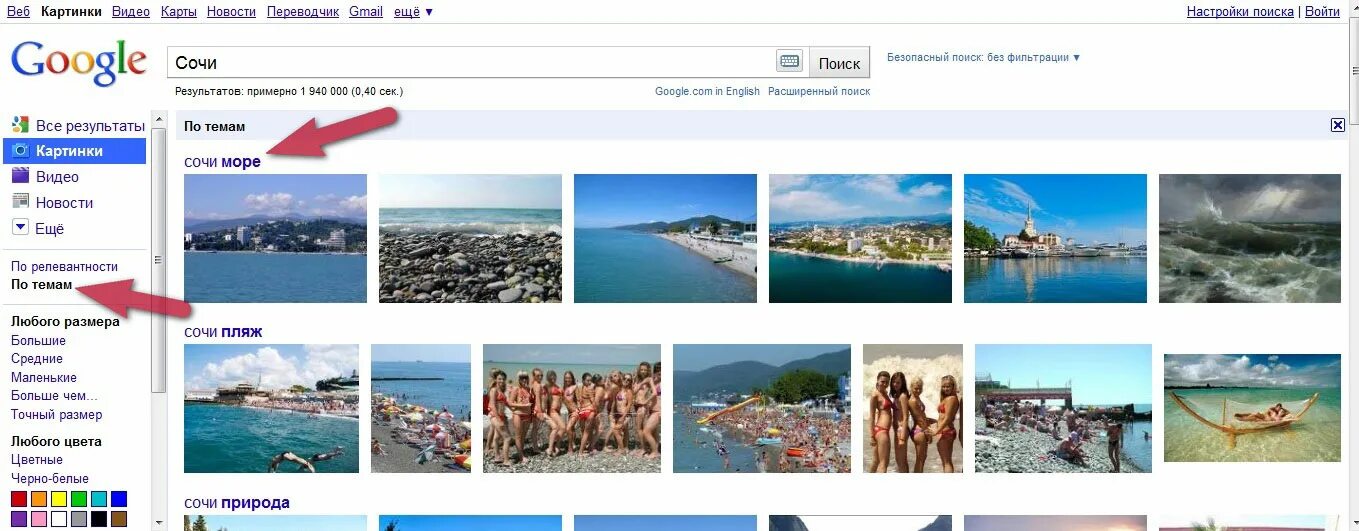
Task: Open the Видео film icon in sidebar
Action: click(20, 176)
